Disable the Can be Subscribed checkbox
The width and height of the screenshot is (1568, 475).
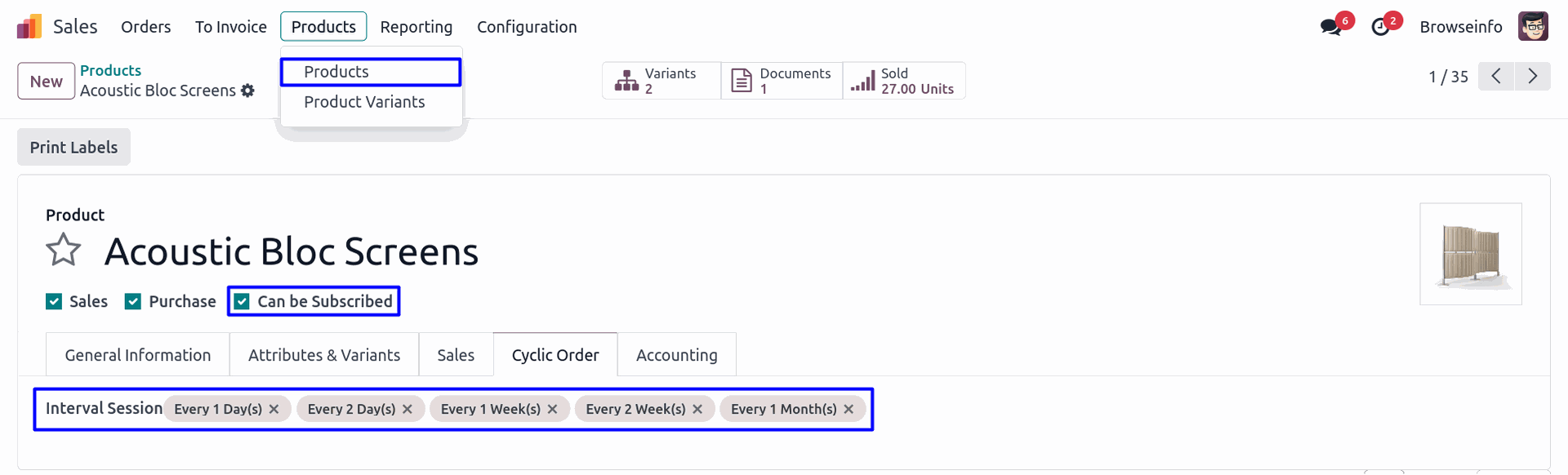[243, 302]
